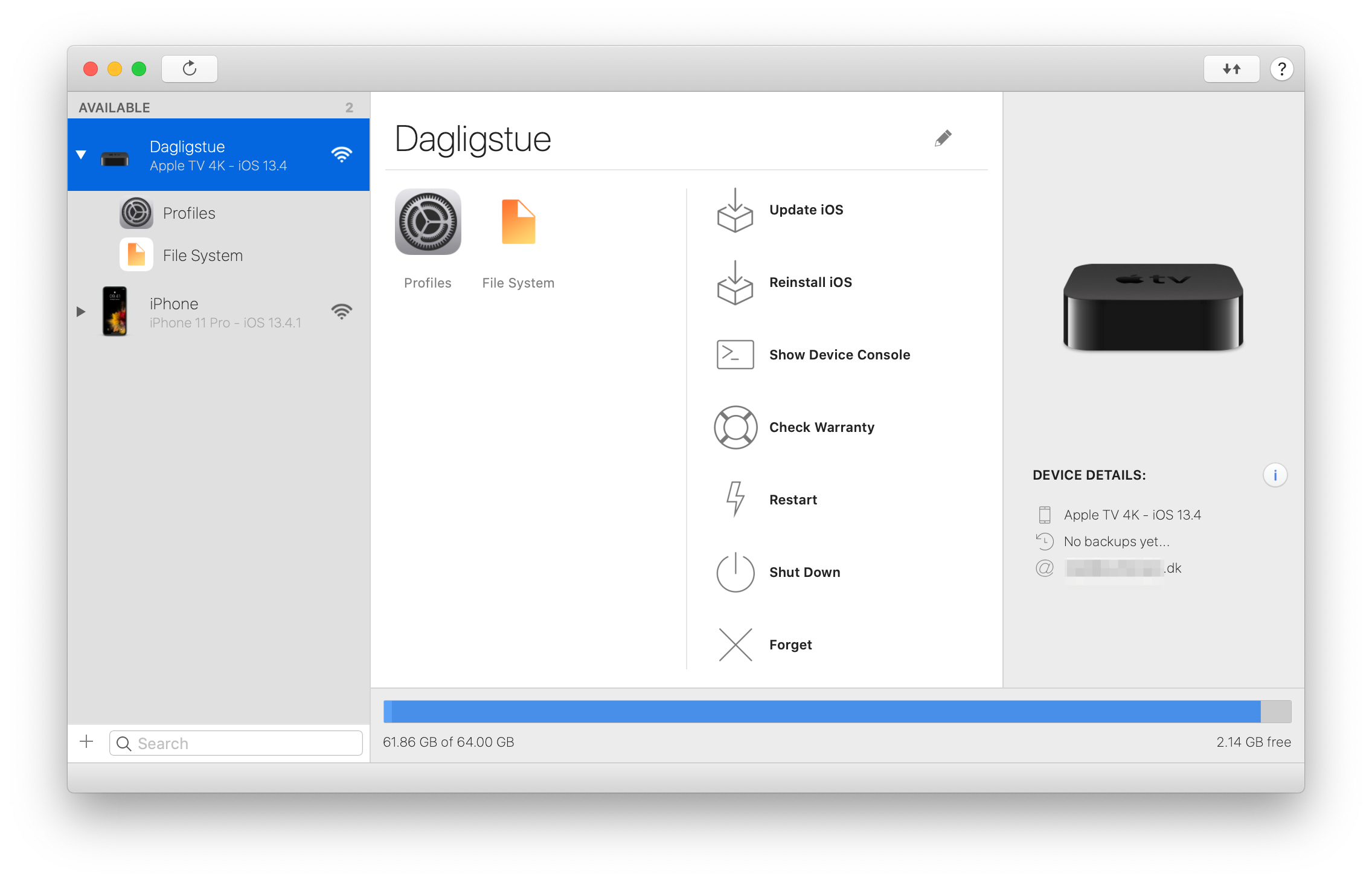The height and width of the screenshot is (882, 1372).
Task: Click the device details info icon
Action: (x=1275, y=475)
